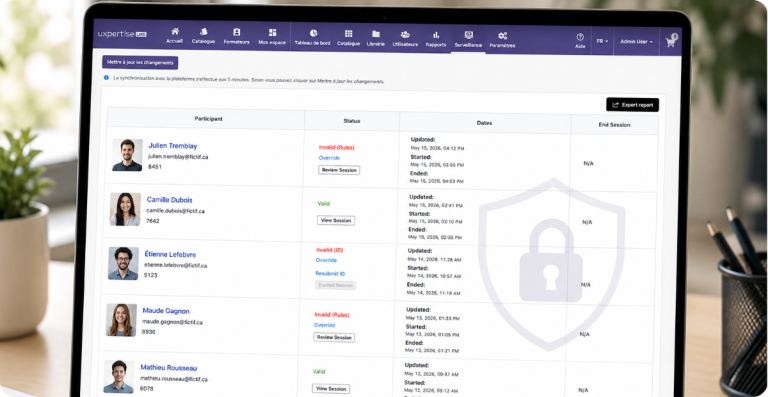Go to Accueil home icon
Viewport: 768px width, 397px height.
tap(174, 36)
